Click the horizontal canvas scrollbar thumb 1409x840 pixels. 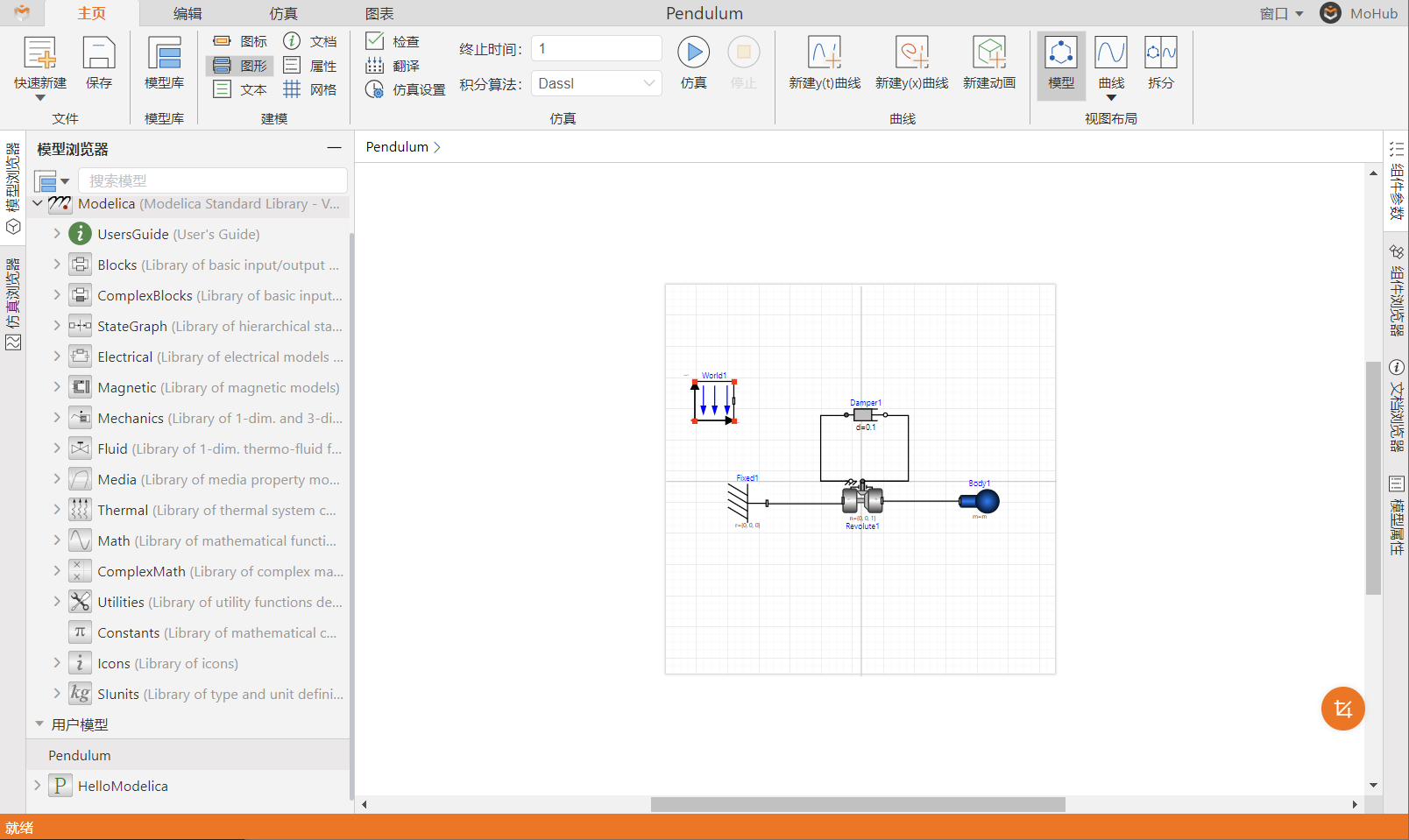858,804
